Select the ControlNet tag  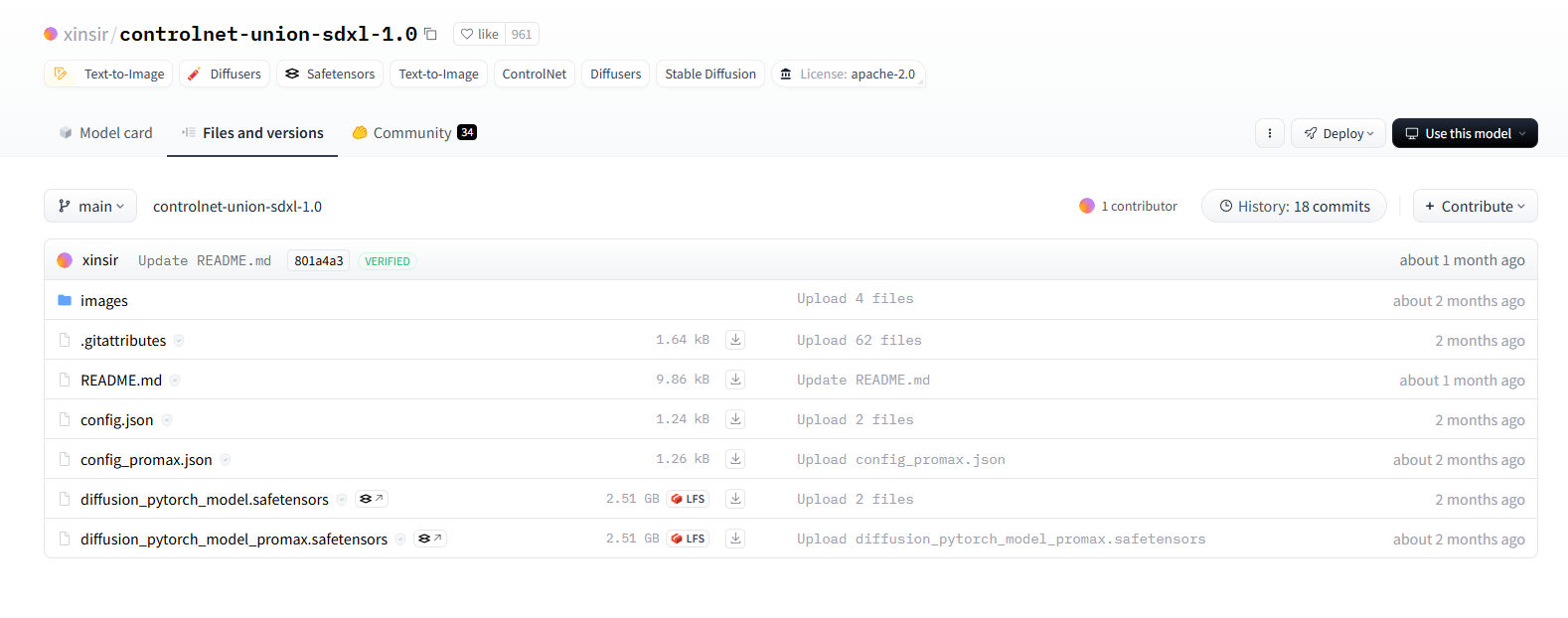535,74
